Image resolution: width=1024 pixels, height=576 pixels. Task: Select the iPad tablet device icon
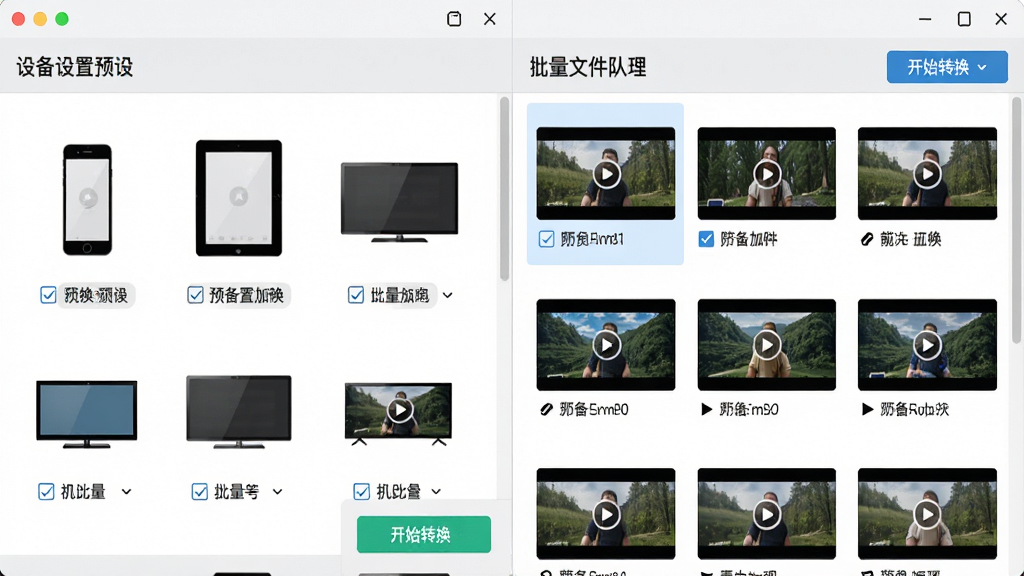point(239,198)
